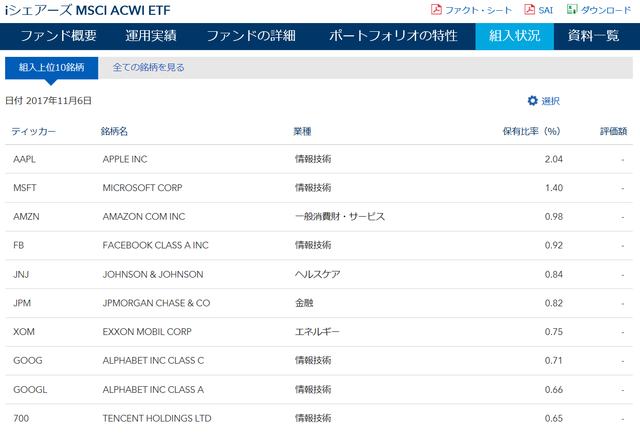Sort by the 銘柄名 column header

[x=114, y=131]
